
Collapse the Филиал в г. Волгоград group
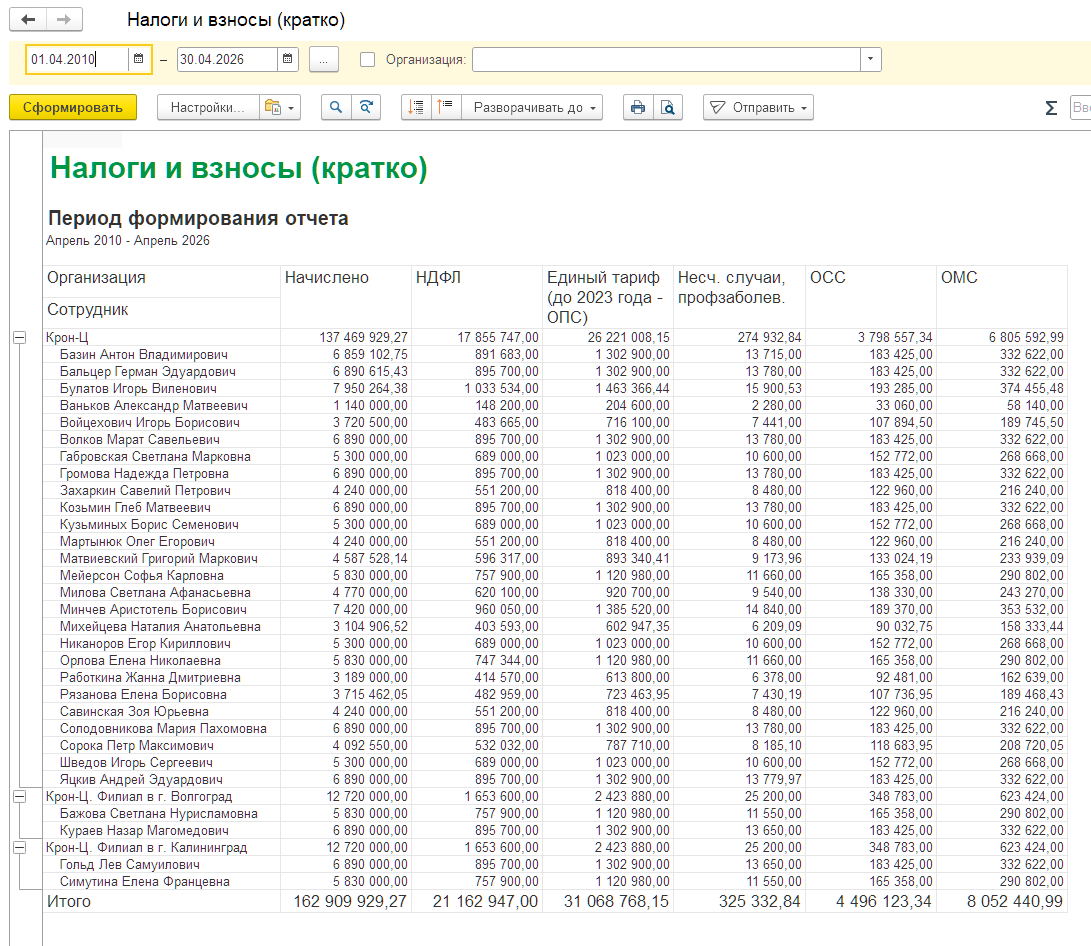(x=19, y=796)
